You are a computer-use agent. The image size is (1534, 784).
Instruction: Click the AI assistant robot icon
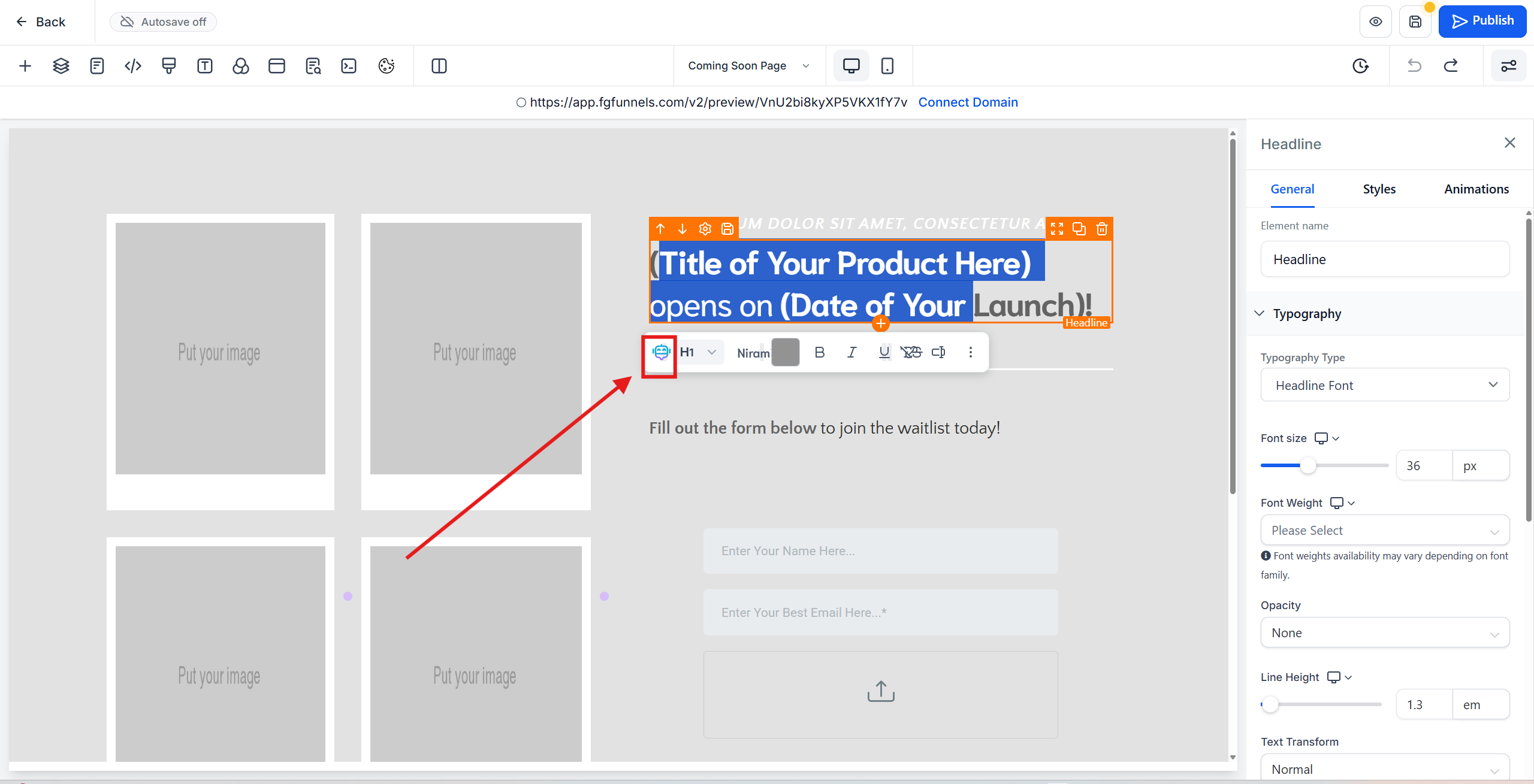click(661, 352)
